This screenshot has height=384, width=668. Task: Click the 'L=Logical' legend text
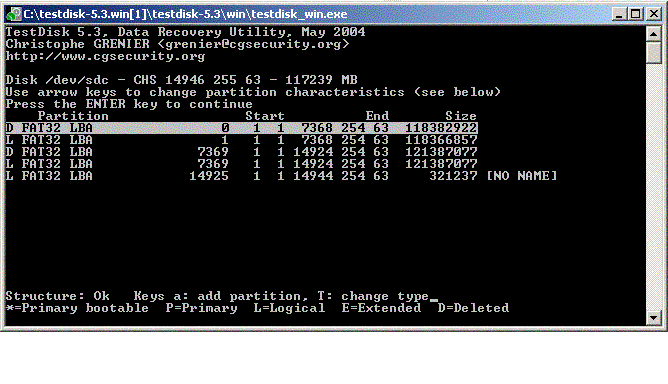coord(289,308)
